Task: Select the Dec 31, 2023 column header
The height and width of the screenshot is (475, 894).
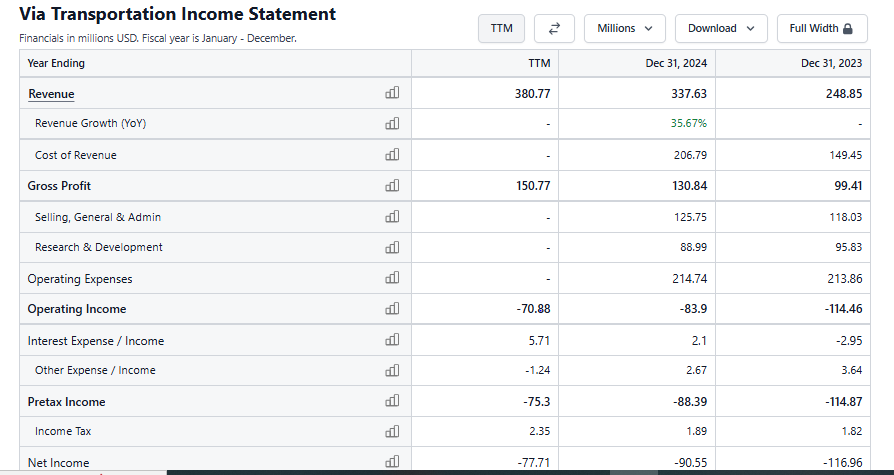Action: click(x=831, y=63)
